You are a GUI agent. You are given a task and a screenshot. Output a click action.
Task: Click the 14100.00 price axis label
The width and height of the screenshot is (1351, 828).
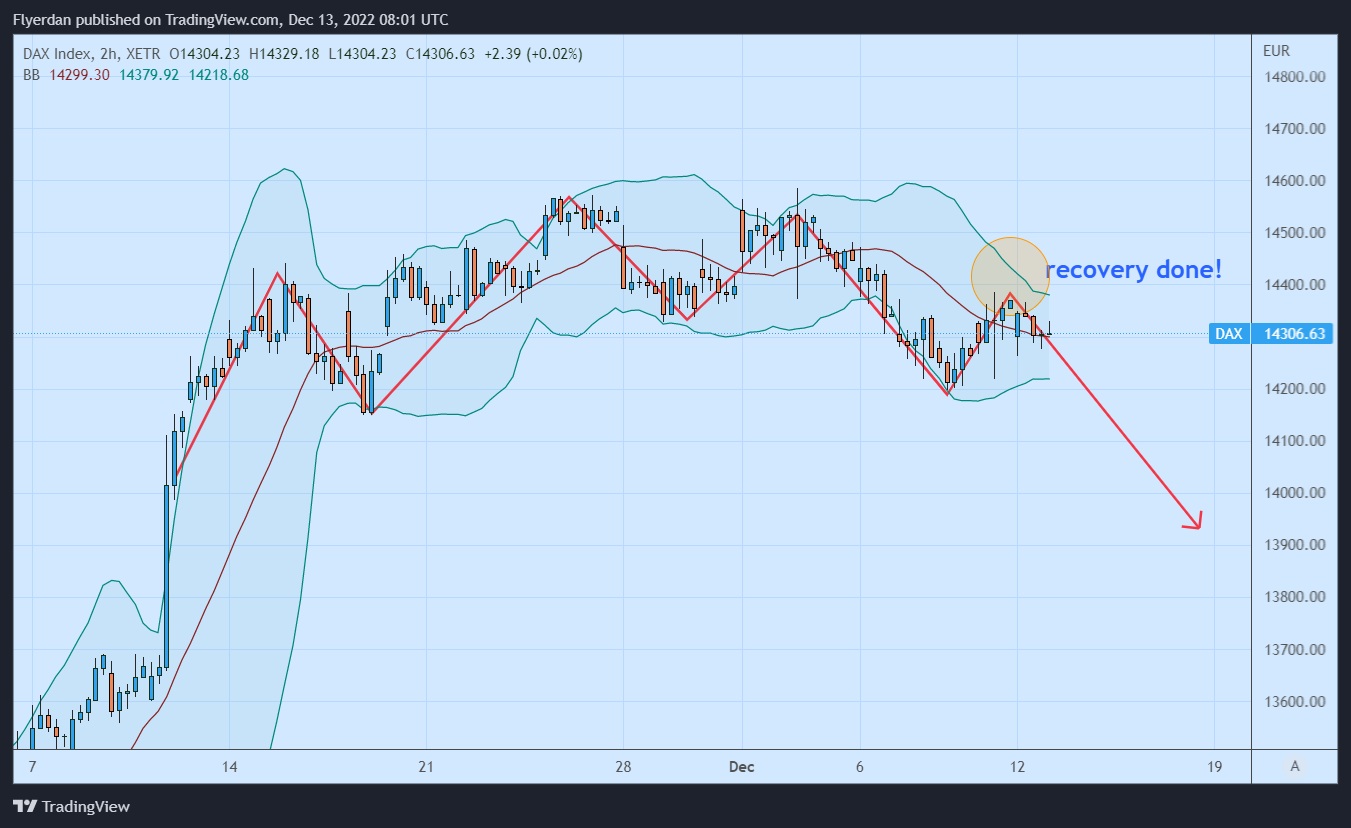[1296, 441]
